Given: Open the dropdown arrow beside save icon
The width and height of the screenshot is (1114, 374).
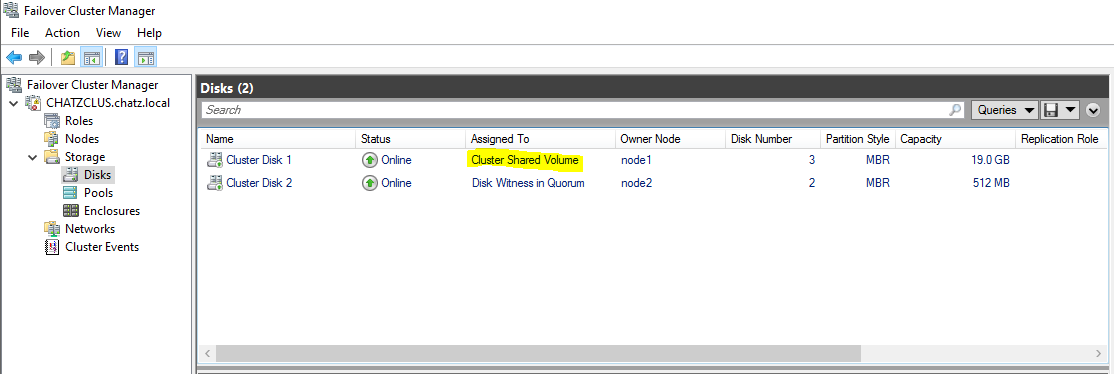Looking at the screenshot, I should [1071, 110].
